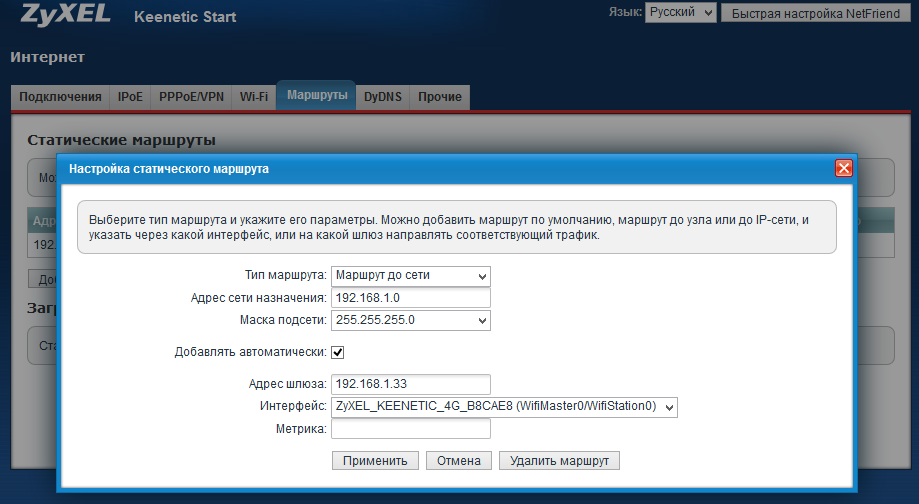The width and height of the screenshot is (919, 504).
Task: Open the "Язык" language selector
Action: point(681,13)
